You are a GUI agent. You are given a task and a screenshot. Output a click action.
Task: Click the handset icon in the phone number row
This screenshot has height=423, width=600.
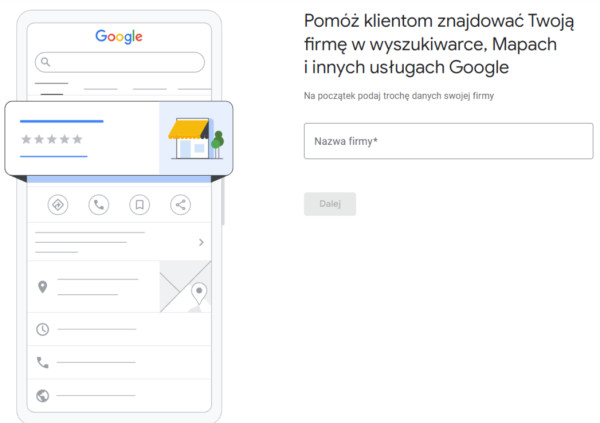(x=42, y=362)
